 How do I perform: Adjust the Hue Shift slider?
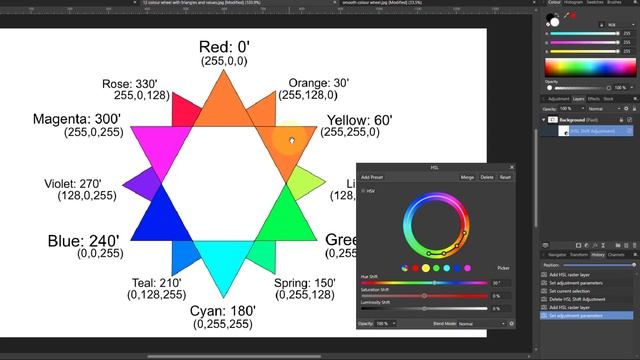pyautogui.click(x=424, y=283)
